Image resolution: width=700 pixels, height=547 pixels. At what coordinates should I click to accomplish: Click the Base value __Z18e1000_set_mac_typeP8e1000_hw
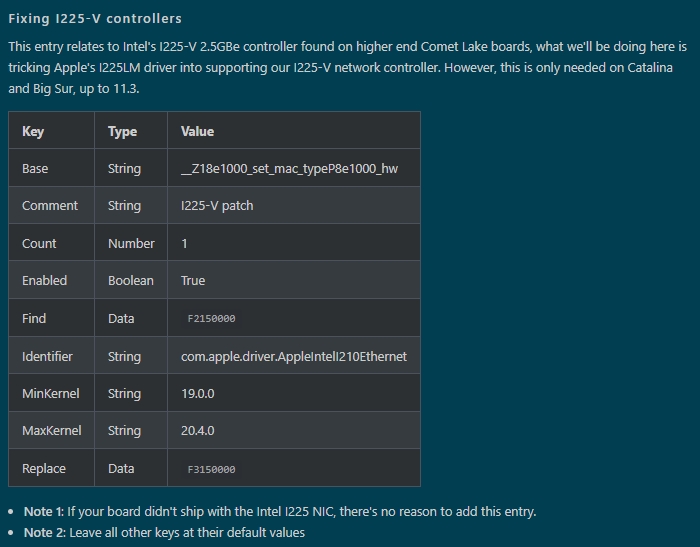click(289, 168)
